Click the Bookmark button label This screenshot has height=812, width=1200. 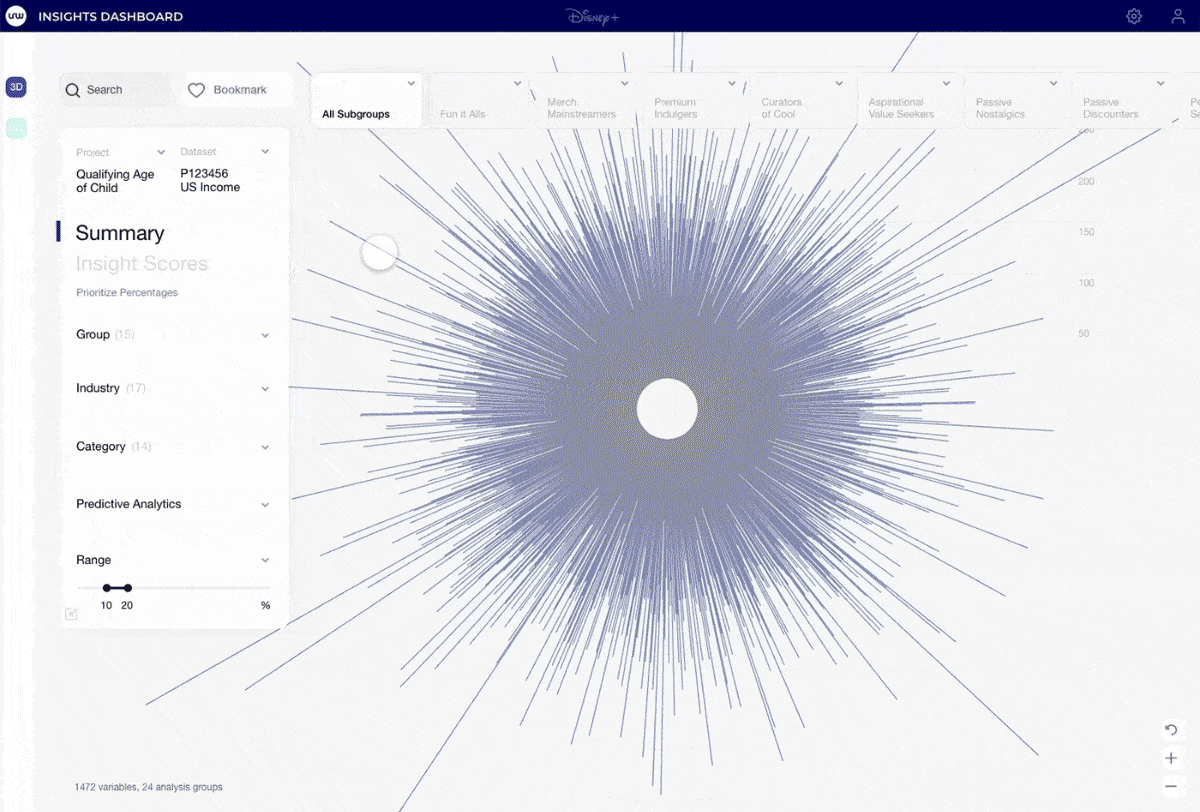[x=240, y=90]
